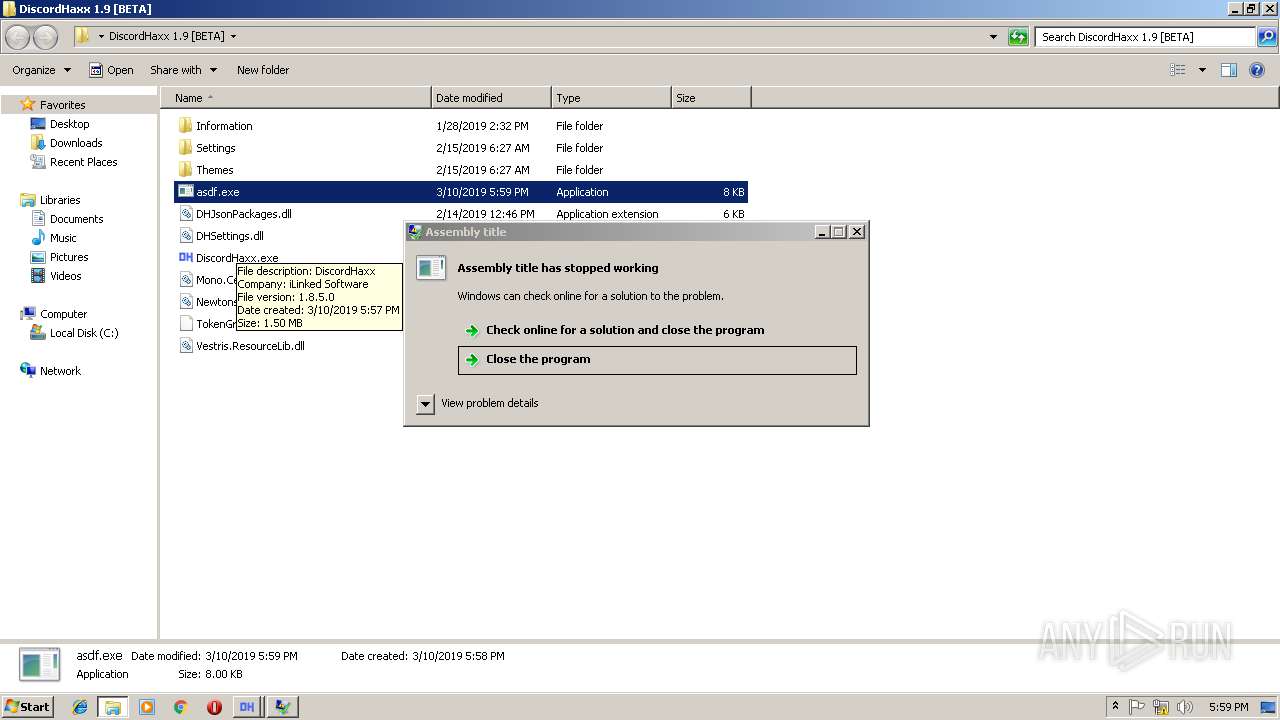The width and height of the screenshot is (1280, 720).
Task: Open the Action Center flag tray icon
Action: pos(1137,707)
